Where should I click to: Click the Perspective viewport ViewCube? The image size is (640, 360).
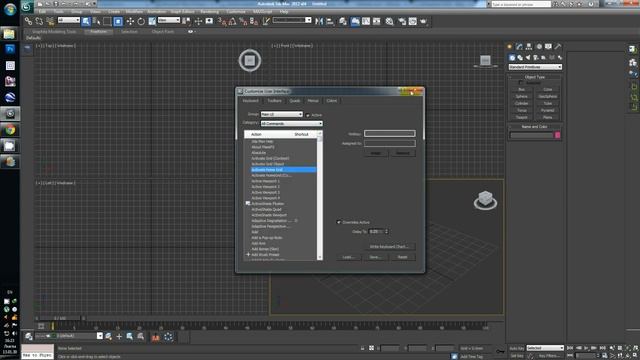485,200
